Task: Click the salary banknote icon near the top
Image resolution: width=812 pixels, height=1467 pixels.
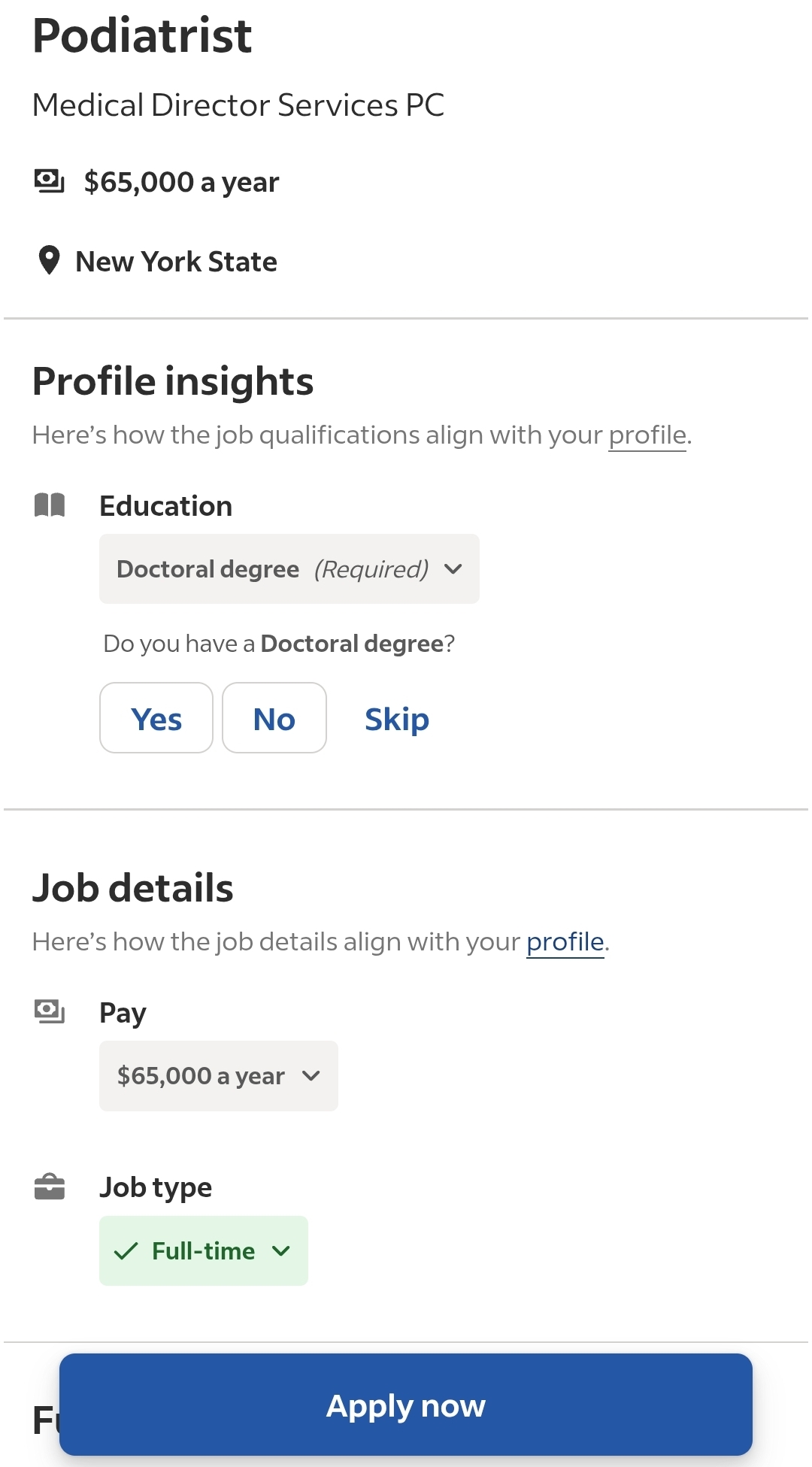Action: pos(50,181)
